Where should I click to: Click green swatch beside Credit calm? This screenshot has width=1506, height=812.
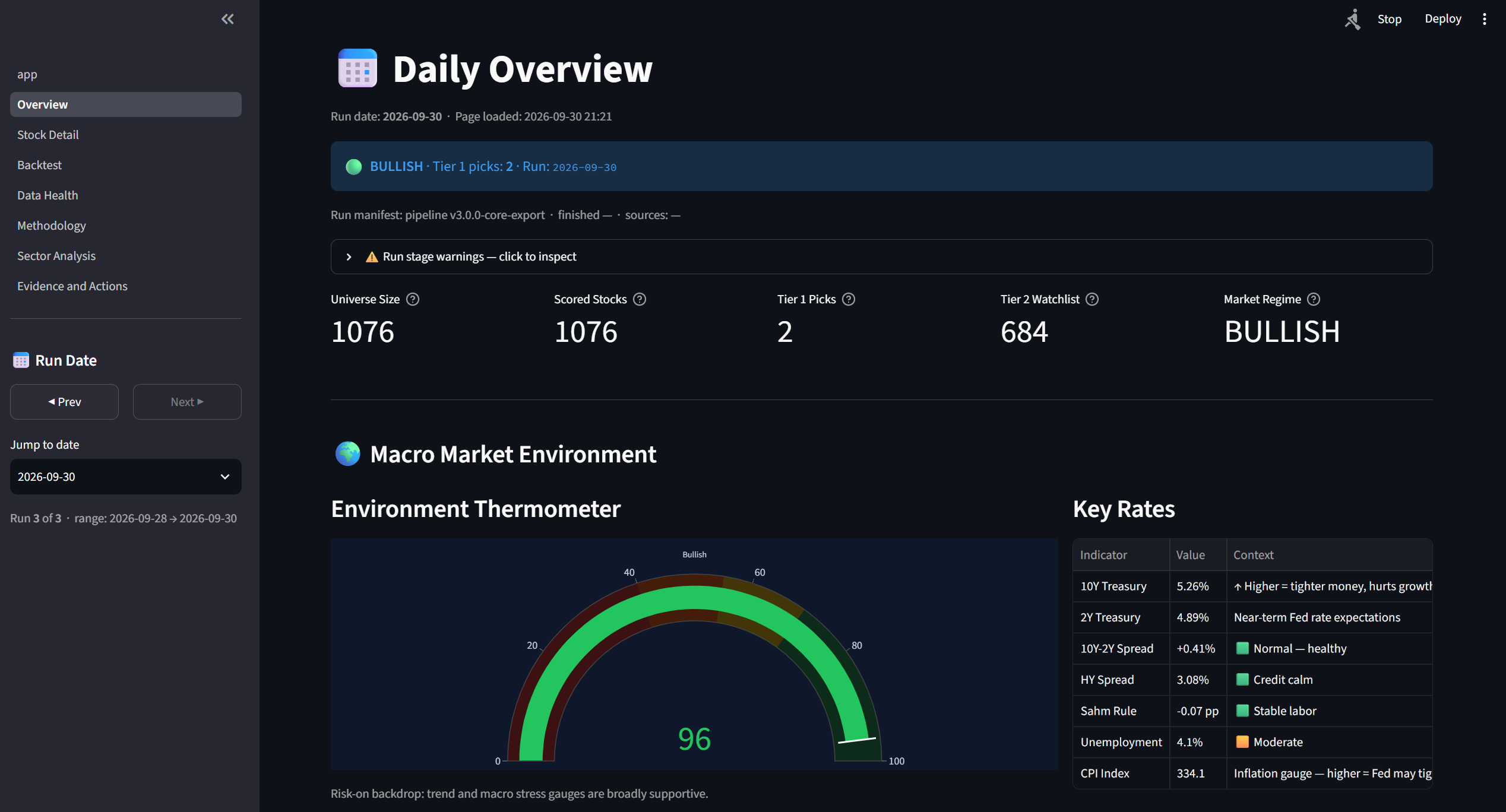click(x=1242, y=680)
